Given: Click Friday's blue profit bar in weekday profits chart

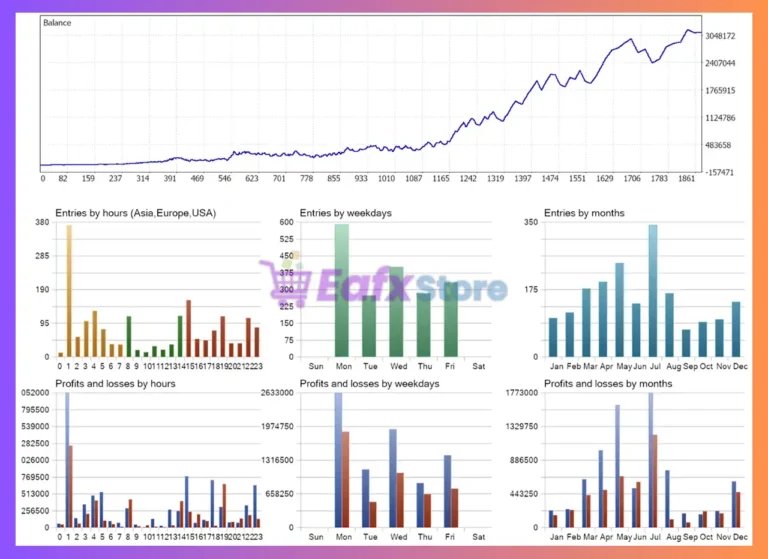Looking at the screenshot, I should [x=448, y=491].
